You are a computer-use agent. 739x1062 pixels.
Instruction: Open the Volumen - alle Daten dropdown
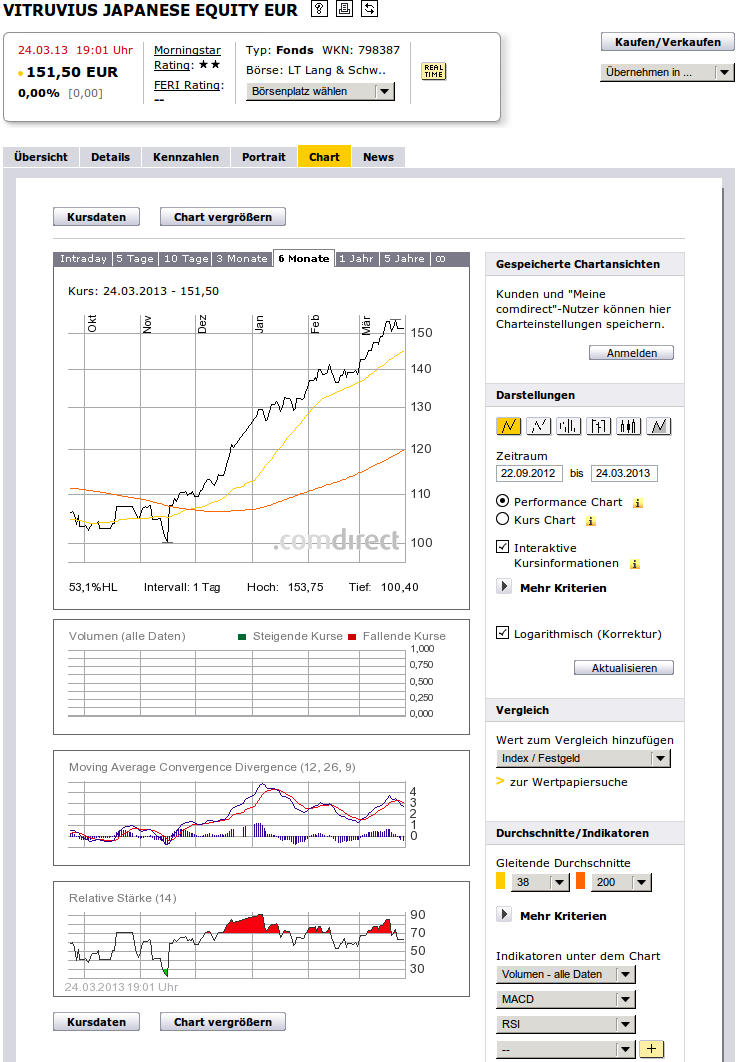click(566, 974)
